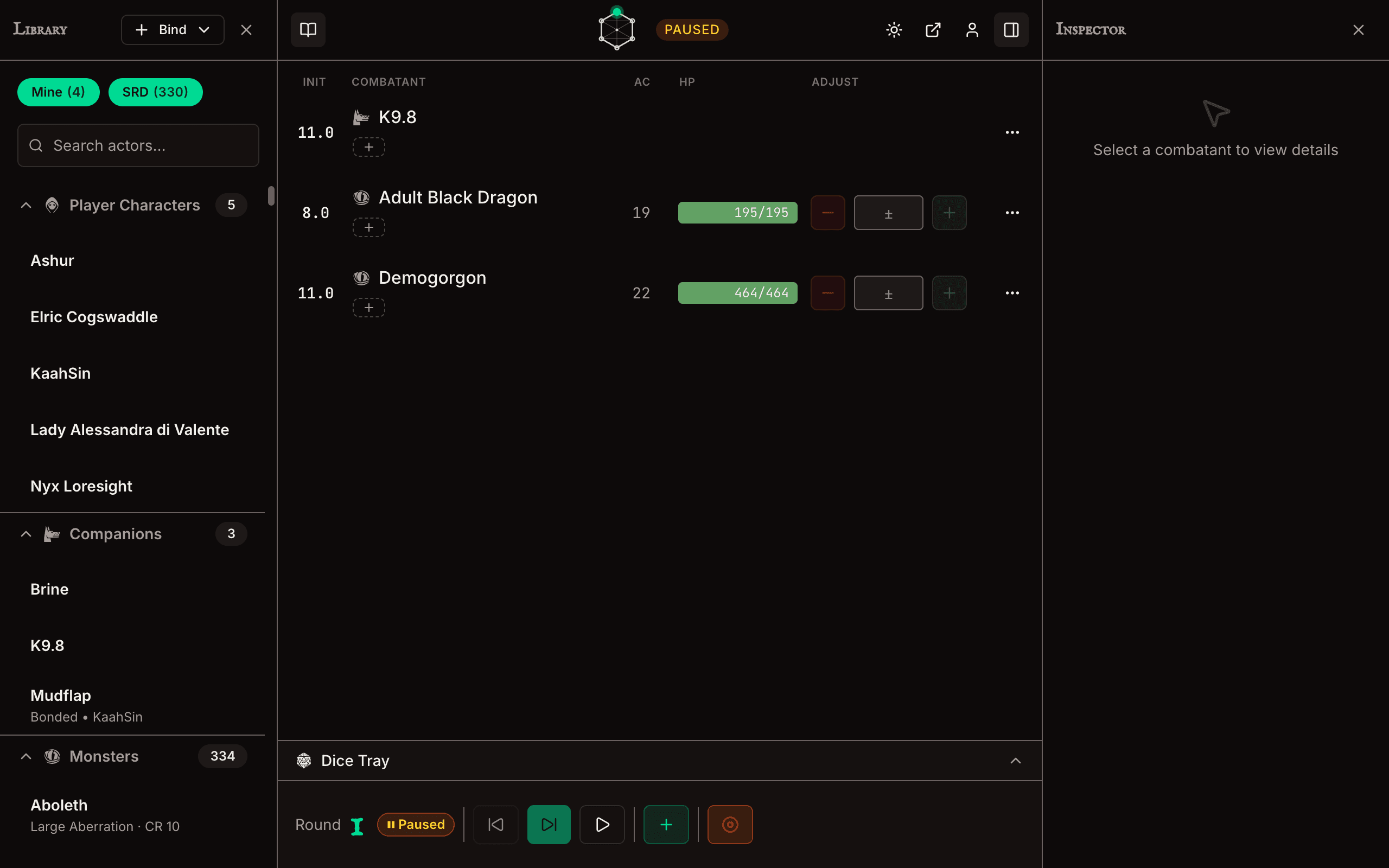Advance to next turn
This screenshot has height=868, width=1389.
pyautogui.click(x=549, y=825)
